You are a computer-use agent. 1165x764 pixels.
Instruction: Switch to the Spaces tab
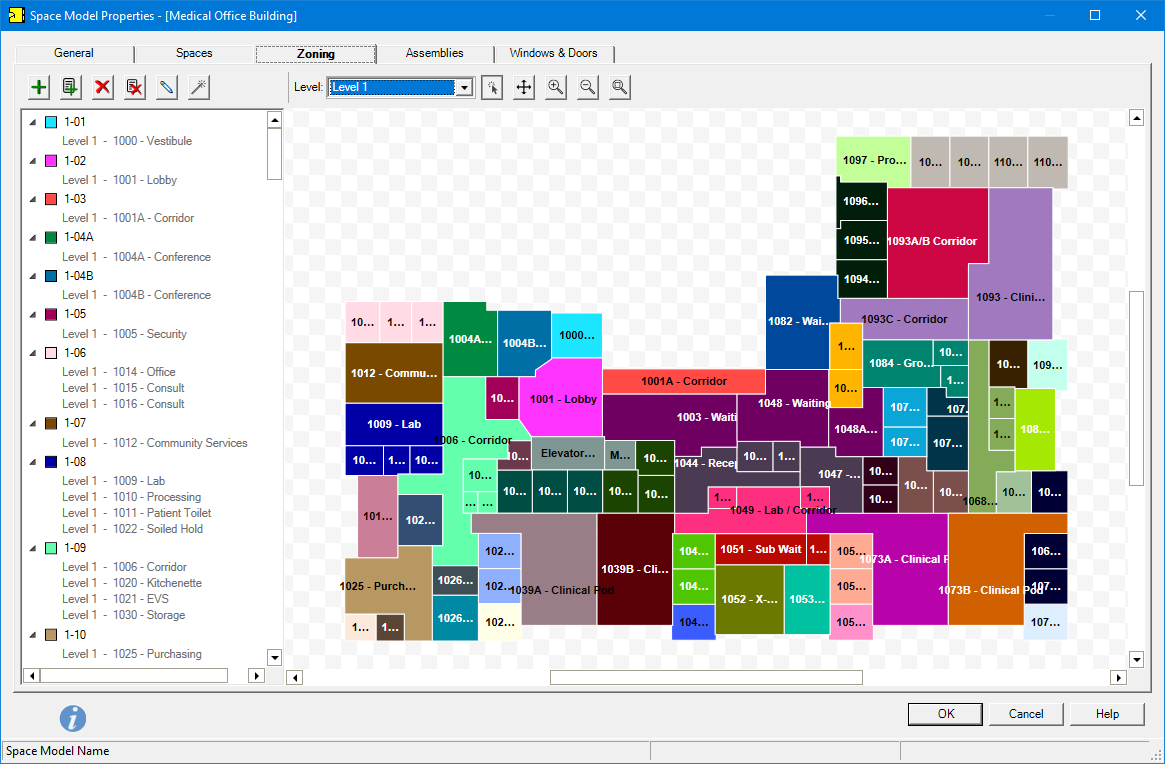(194, 54)
